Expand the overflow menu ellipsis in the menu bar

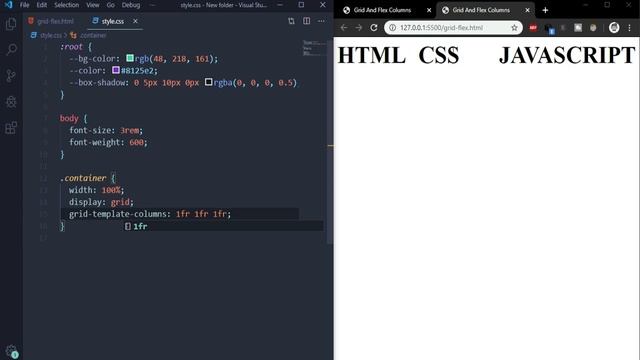pos(153,5)
